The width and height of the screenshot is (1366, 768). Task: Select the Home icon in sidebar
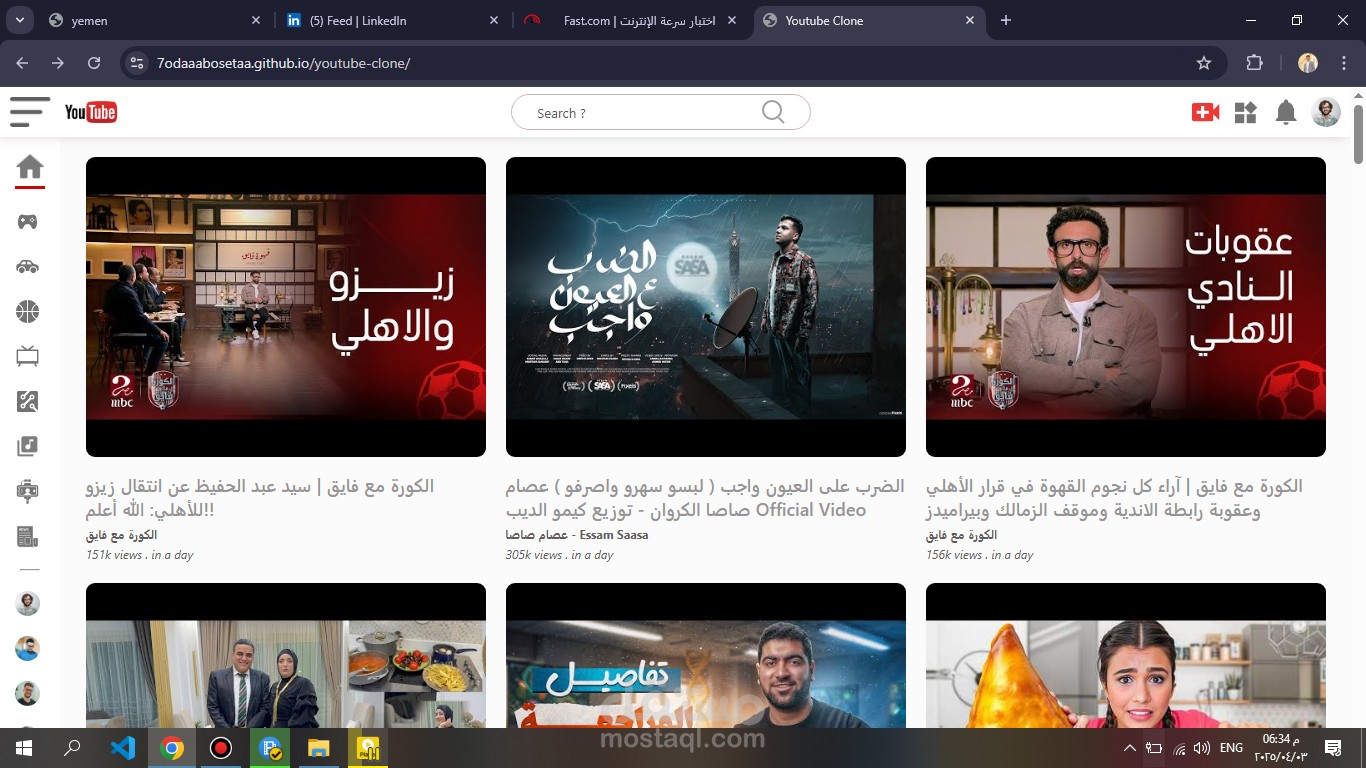(30, 167)
